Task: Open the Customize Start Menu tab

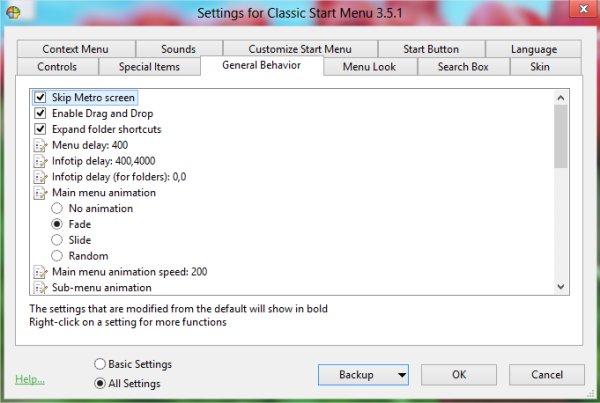Action: [300, 49]
